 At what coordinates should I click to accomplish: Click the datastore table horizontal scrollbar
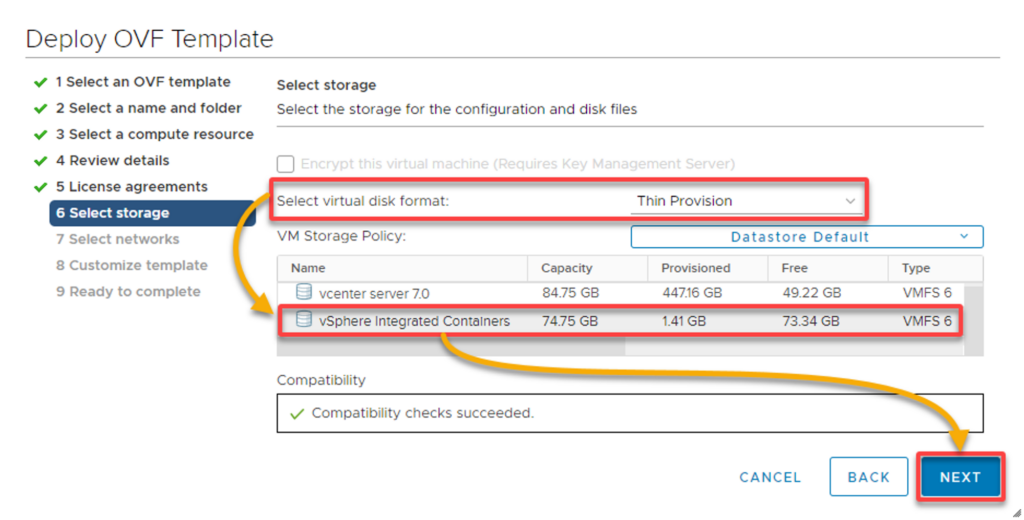[451, 348]
